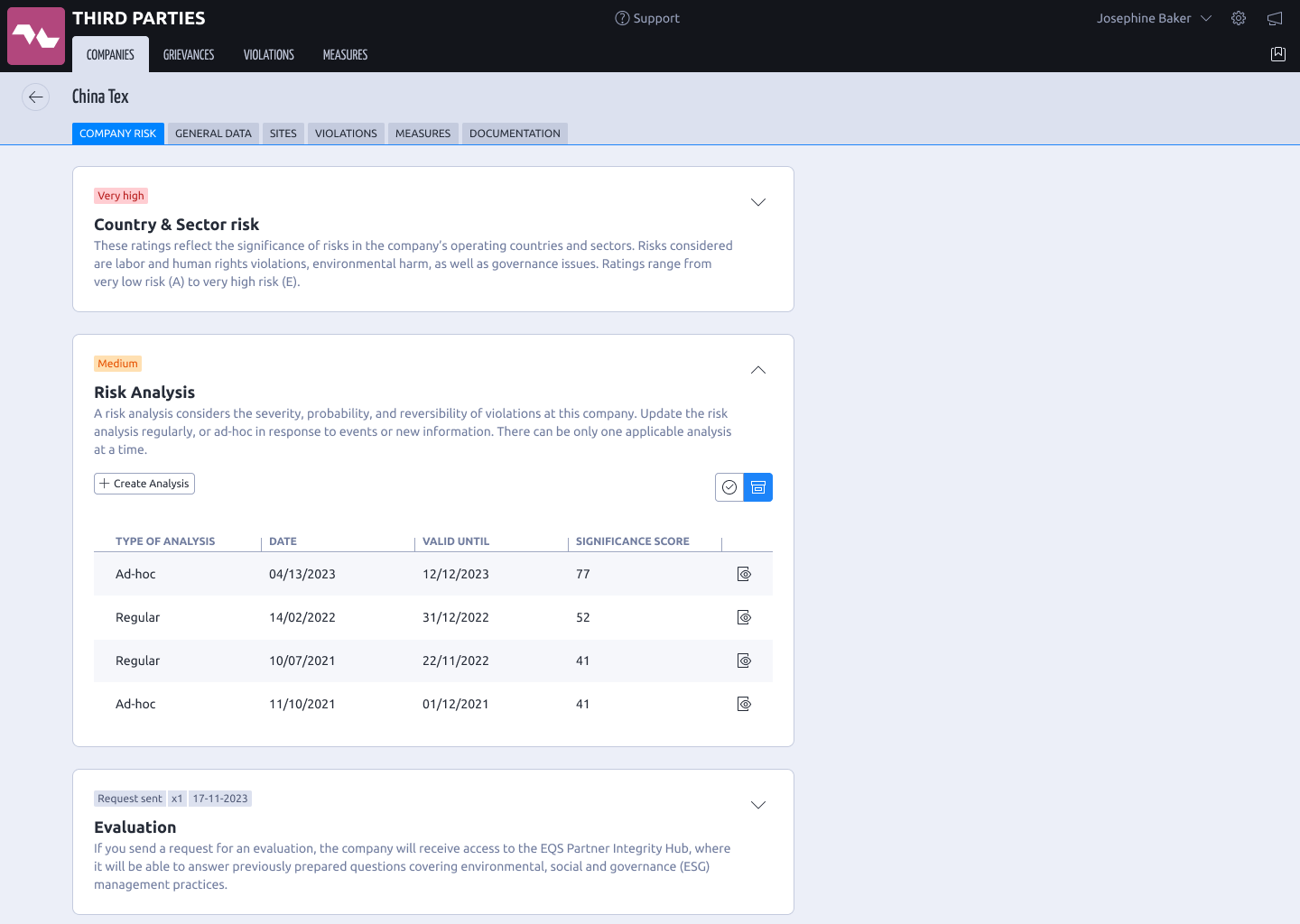Open the announcements megaphone icon
The height and width of the screenshot is (924, 1300).
[1275, 18]
